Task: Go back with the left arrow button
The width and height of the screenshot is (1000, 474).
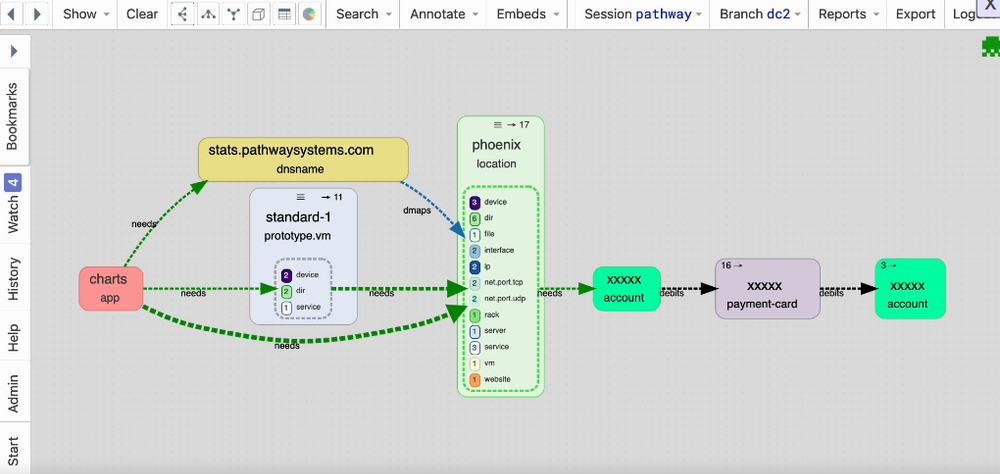Action: tap(13, 14)
